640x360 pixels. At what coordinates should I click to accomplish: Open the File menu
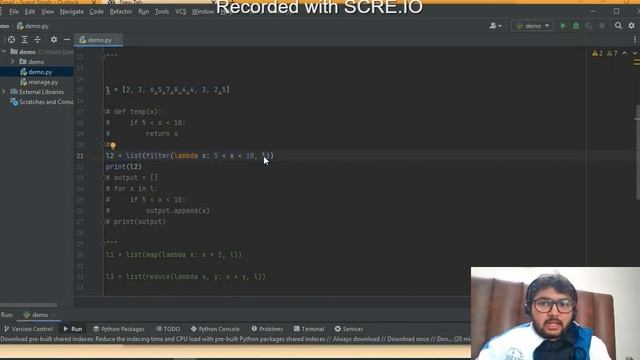point(14,11)
